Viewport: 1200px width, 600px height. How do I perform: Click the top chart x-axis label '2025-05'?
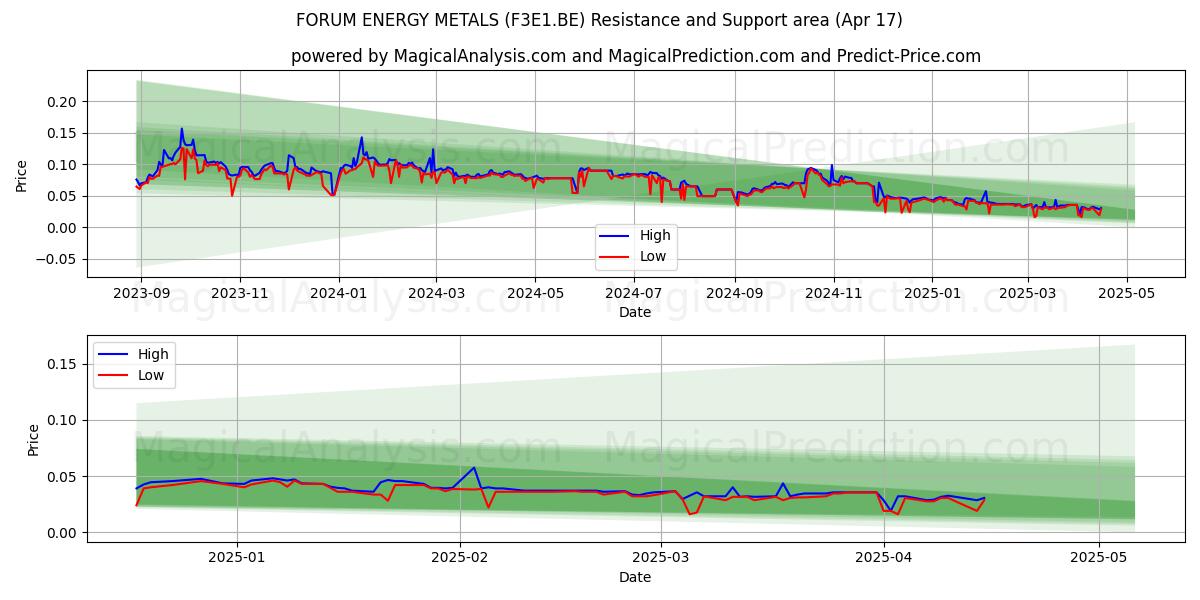pyautogui.click(x=1127, y=293)
